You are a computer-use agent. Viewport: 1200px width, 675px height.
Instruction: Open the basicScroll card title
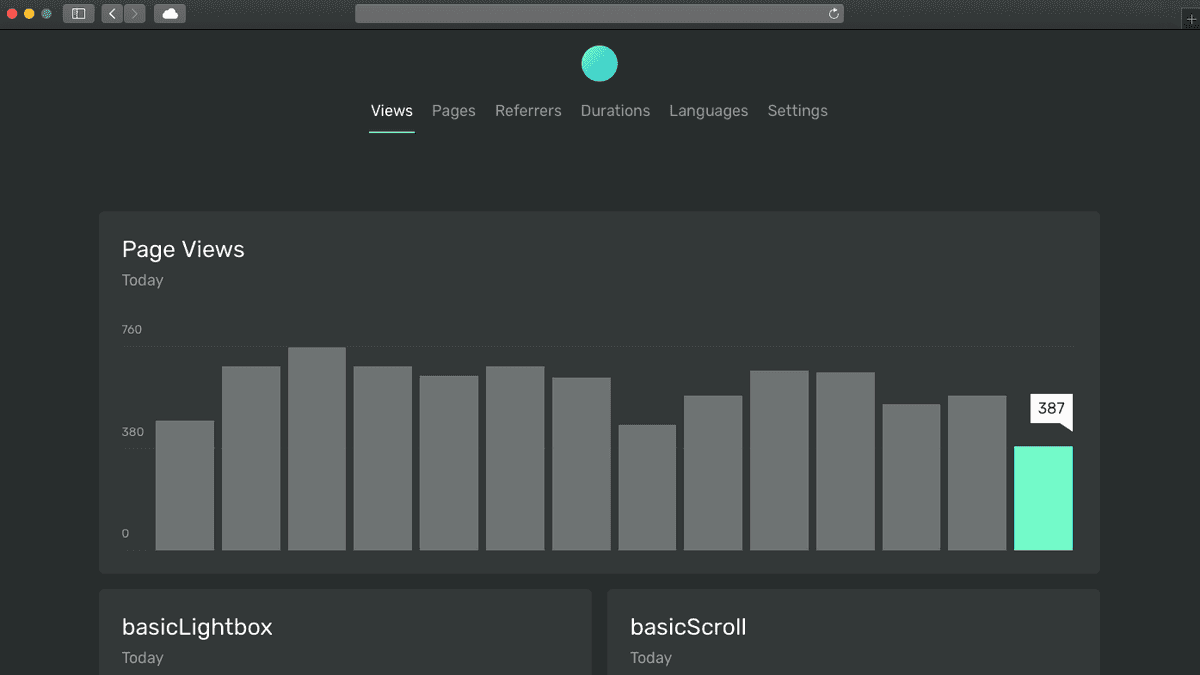tap(688, 627)
